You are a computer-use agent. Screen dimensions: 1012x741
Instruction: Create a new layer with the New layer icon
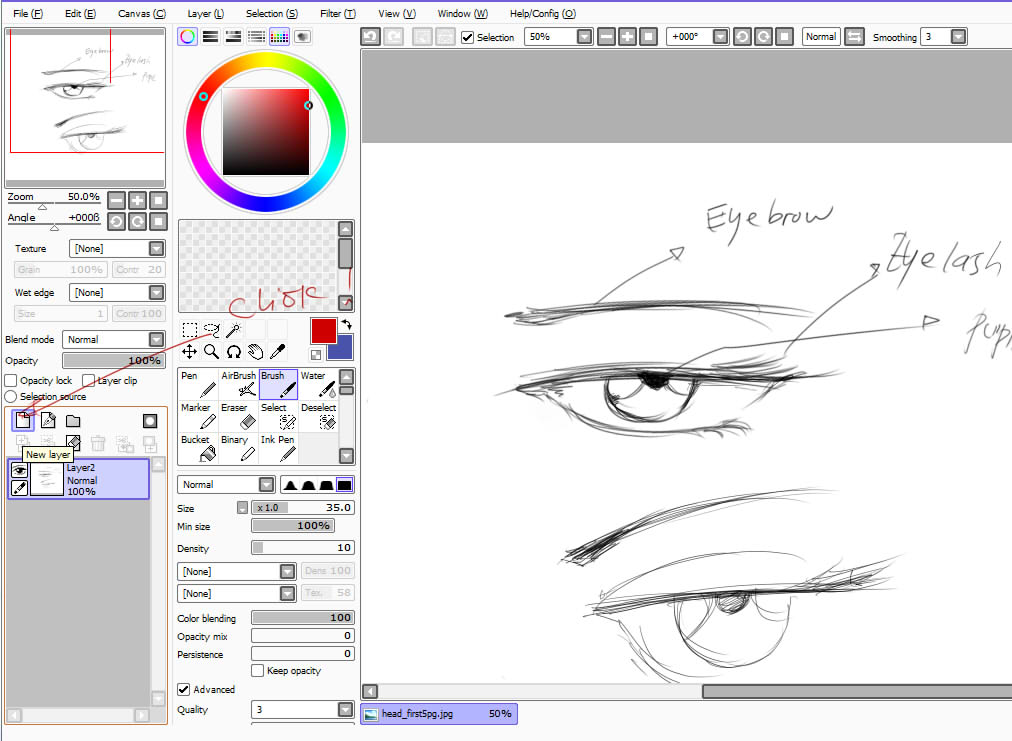[x=21, y=420]
